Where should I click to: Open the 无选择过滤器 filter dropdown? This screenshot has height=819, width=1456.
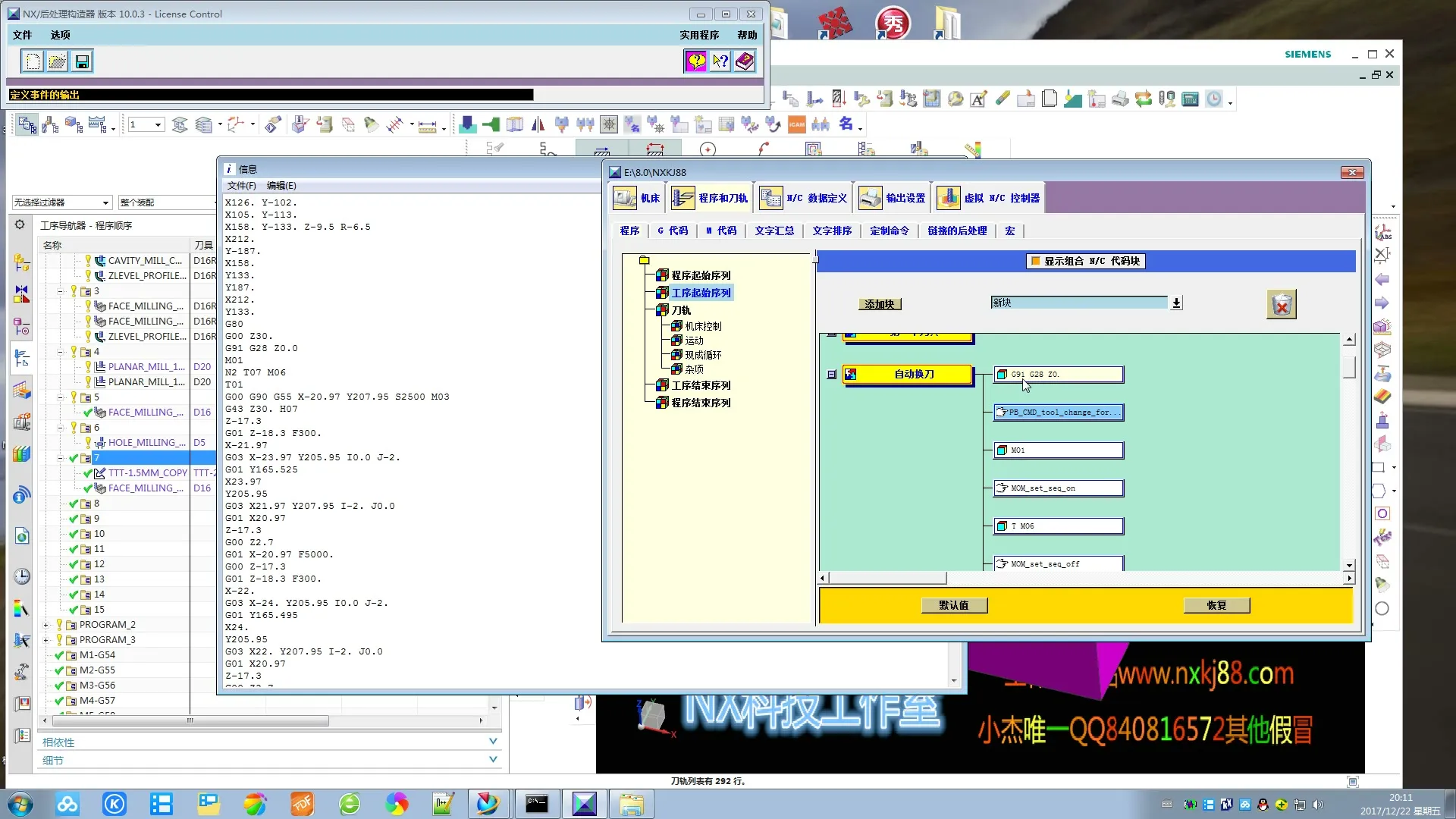105,202
